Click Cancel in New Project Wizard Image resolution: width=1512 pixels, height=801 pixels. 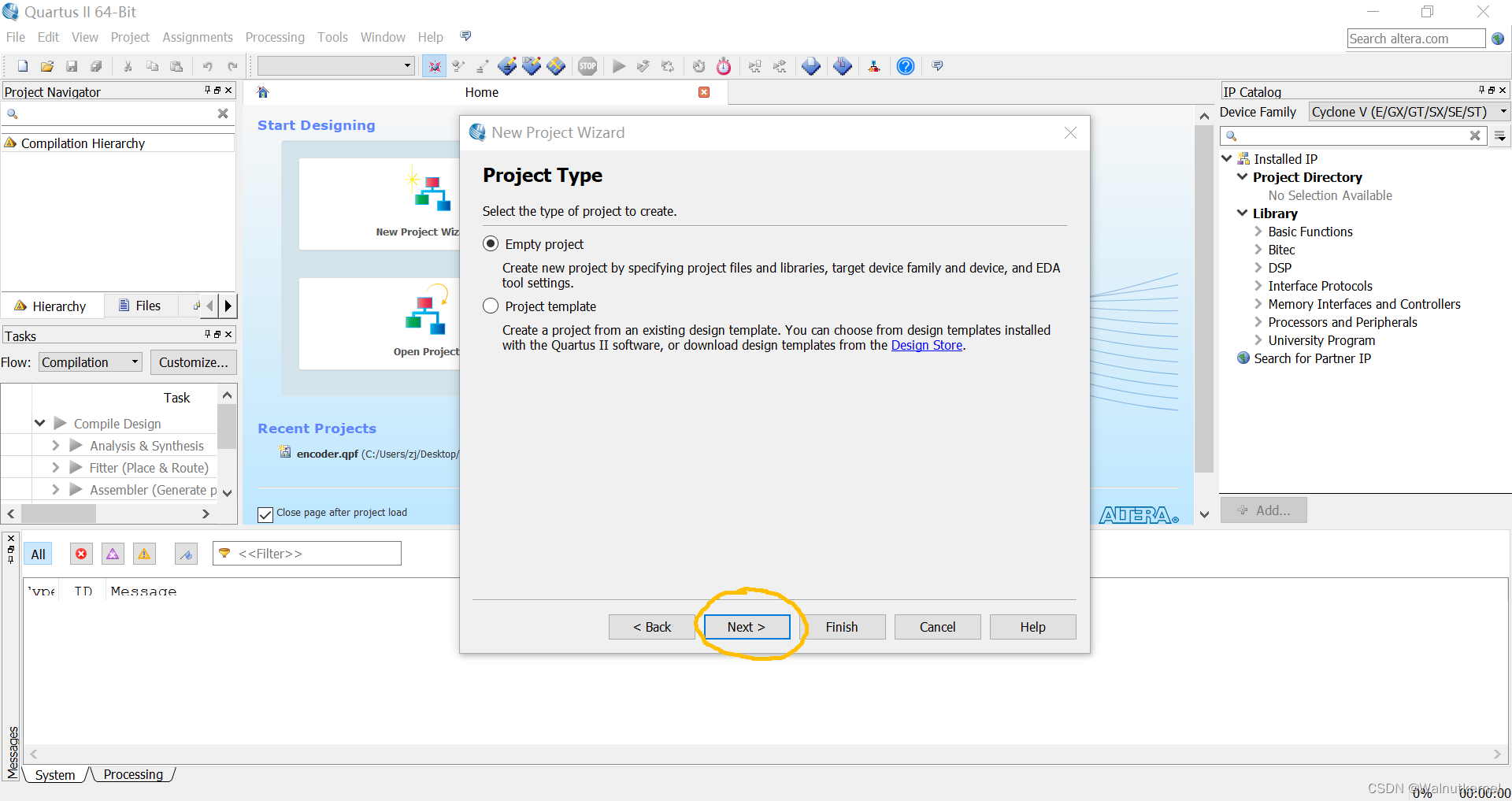(x=937, y=627)
